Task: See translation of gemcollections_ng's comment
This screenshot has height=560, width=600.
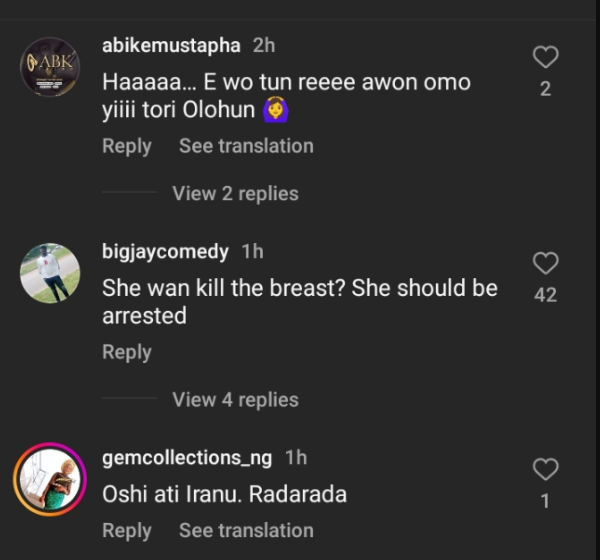Action: [x=246, y=530]
